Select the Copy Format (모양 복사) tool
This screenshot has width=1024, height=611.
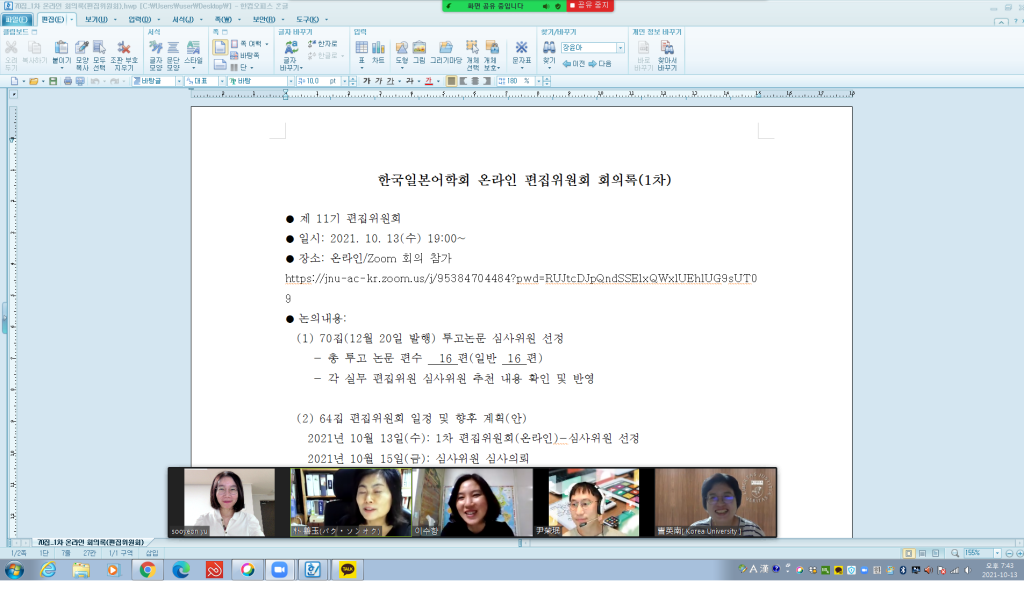click(x=82, y=55)
